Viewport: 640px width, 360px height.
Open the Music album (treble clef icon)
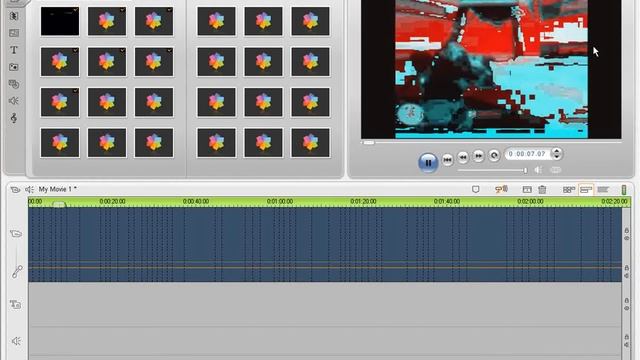[13, 118]
